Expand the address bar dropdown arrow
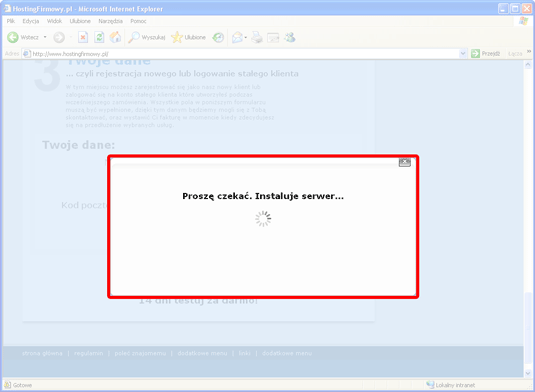 463,54
